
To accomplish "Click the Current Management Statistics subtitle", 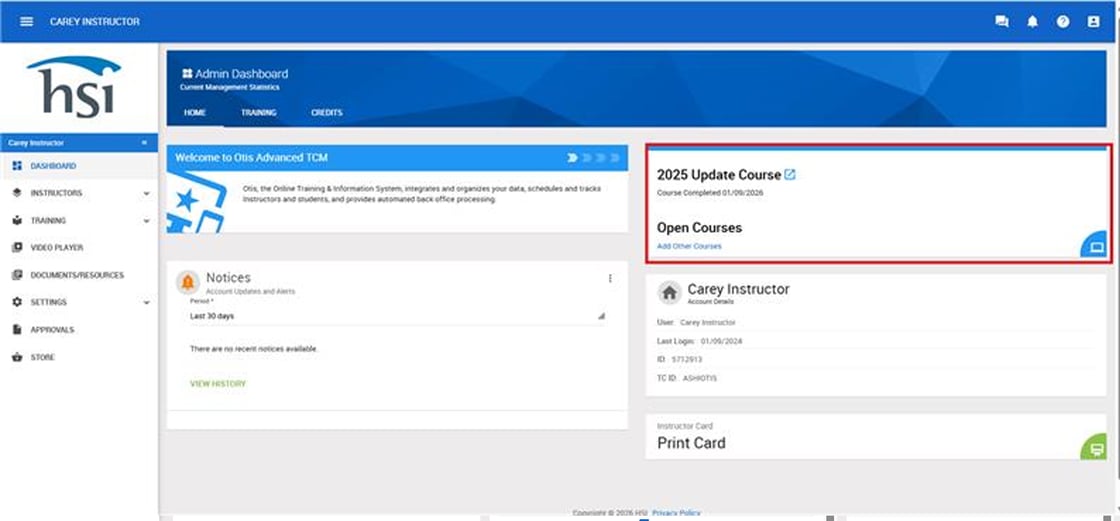I will [x=229, y=87].
